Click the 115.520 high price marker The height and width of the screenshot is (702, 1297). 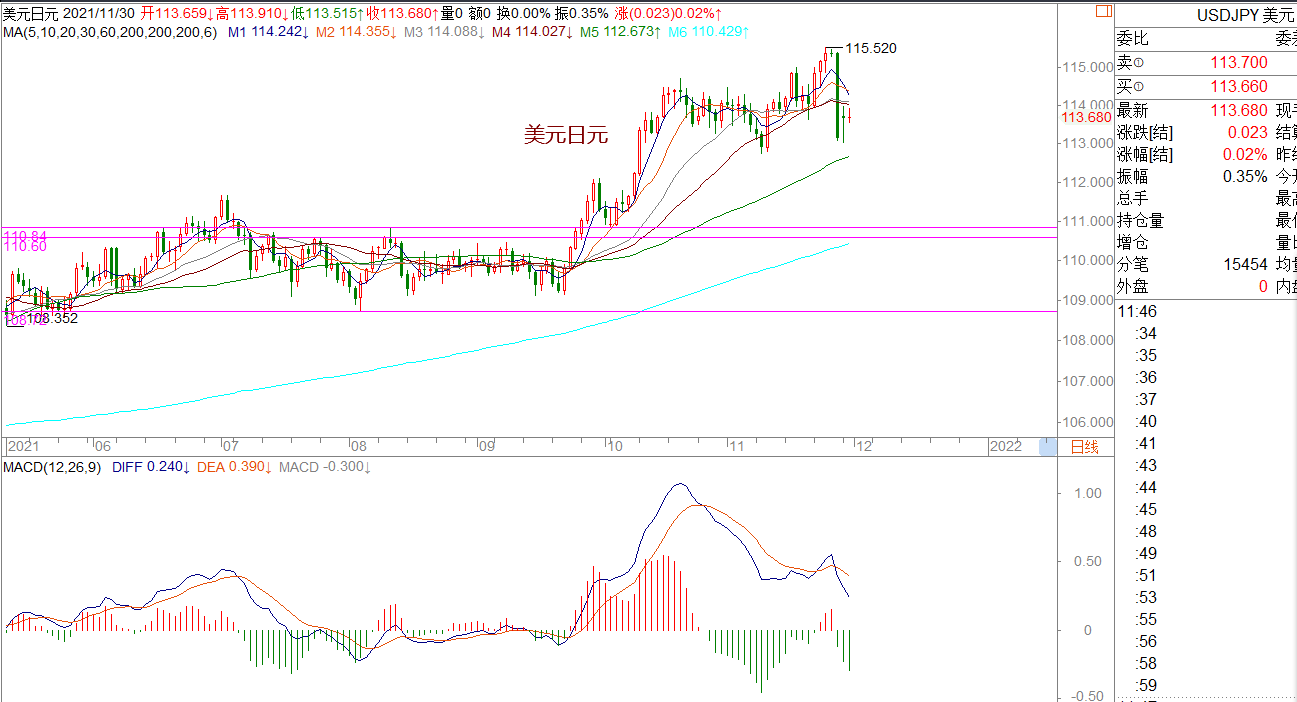[x=871, y=48]
